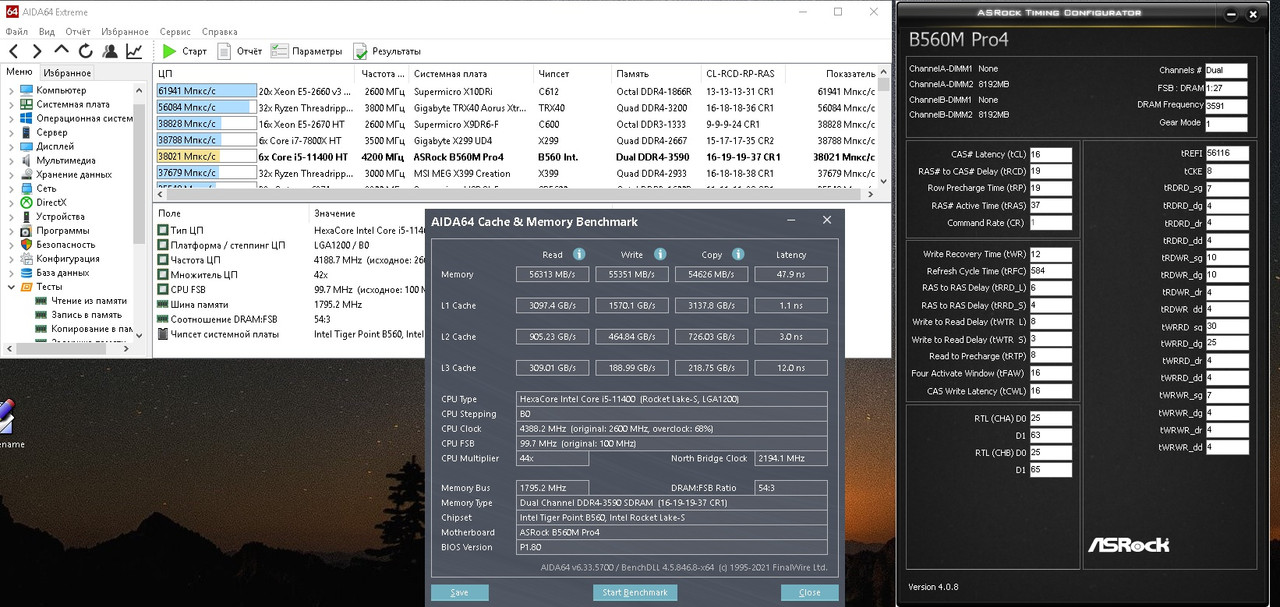Click Start Benchmark button
This screenshot has width=1280, height=607.
(x=634, y=592)
